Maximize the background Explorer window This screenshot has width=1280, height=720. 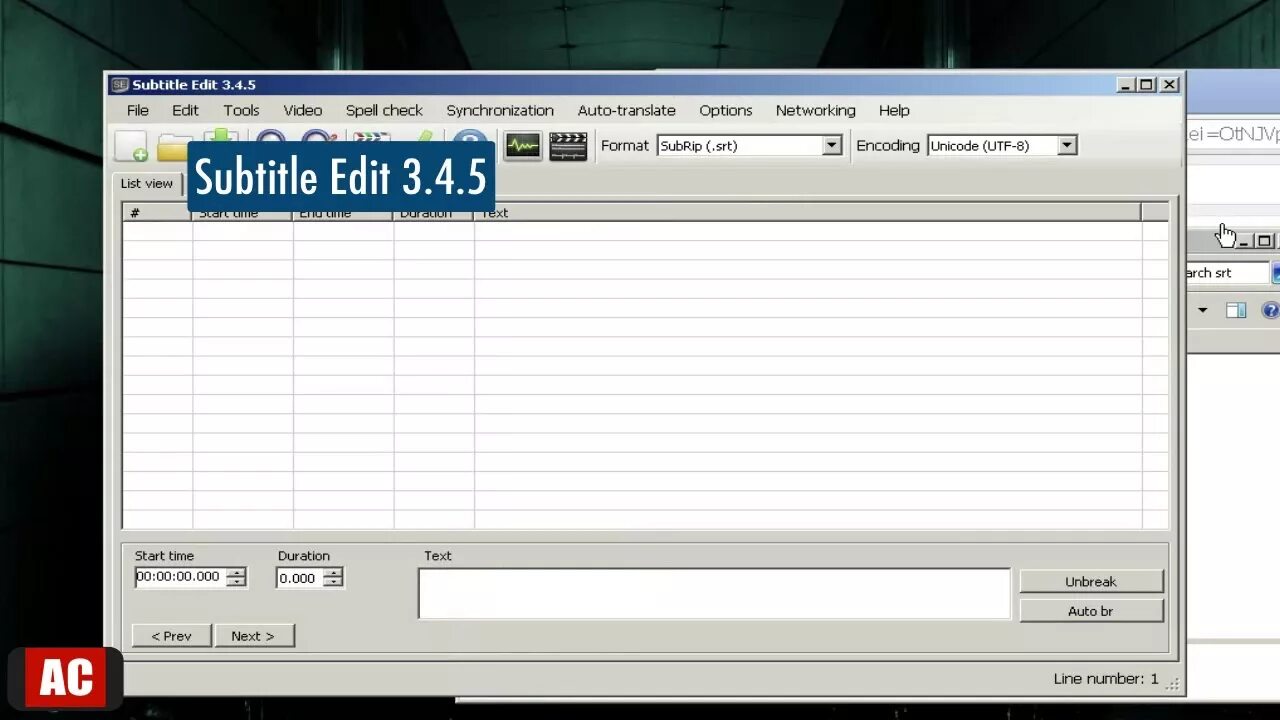coord(1264,241)
